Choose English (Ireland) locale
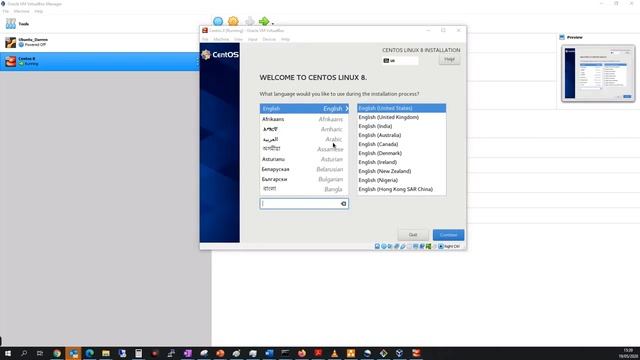This screenshot has width=640, height=360. (402, 162)
